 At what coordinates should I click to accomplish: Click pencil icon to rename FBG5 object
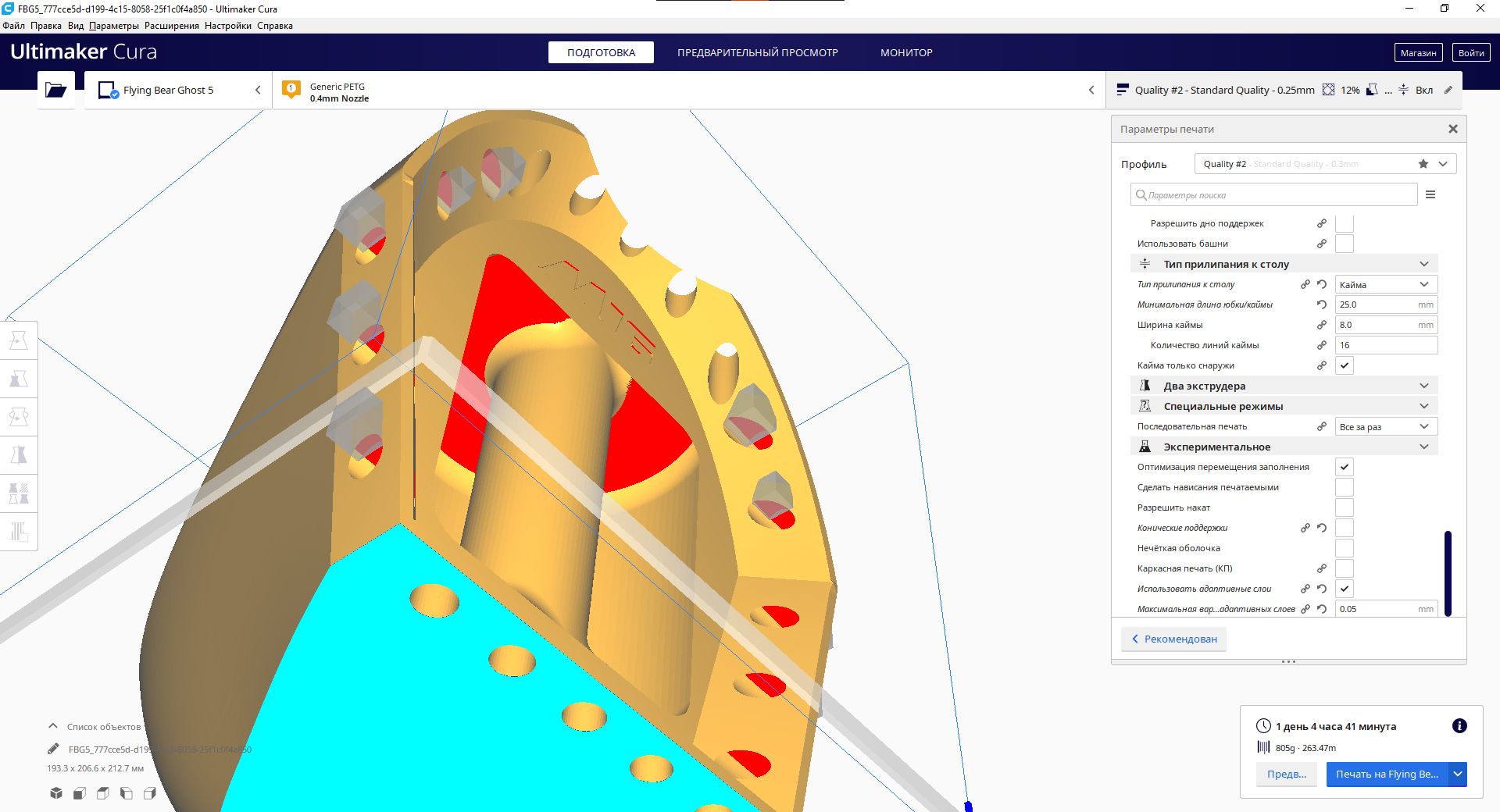coord(53,749)
